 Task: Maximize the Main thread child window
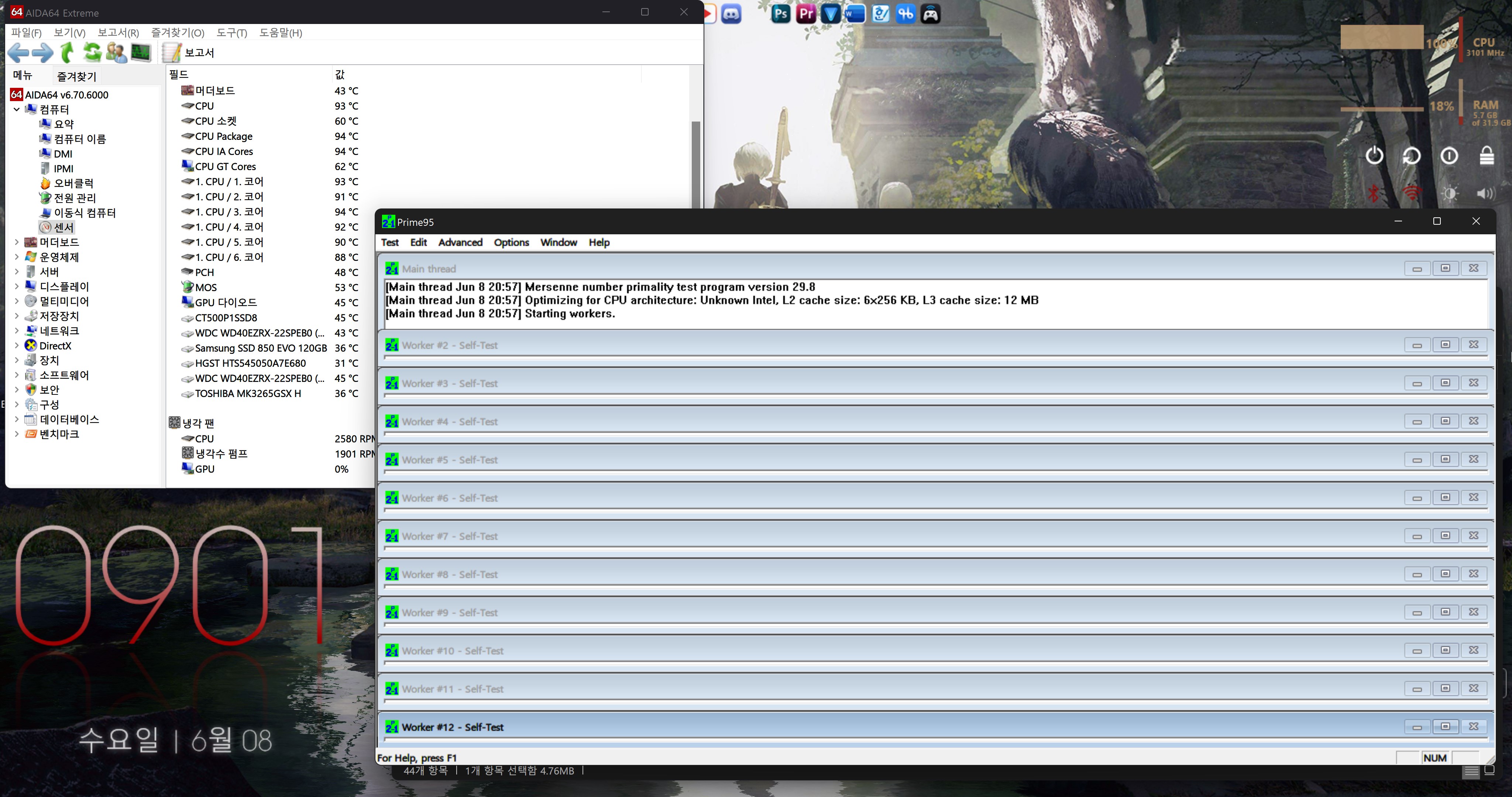pos(1445,268)
